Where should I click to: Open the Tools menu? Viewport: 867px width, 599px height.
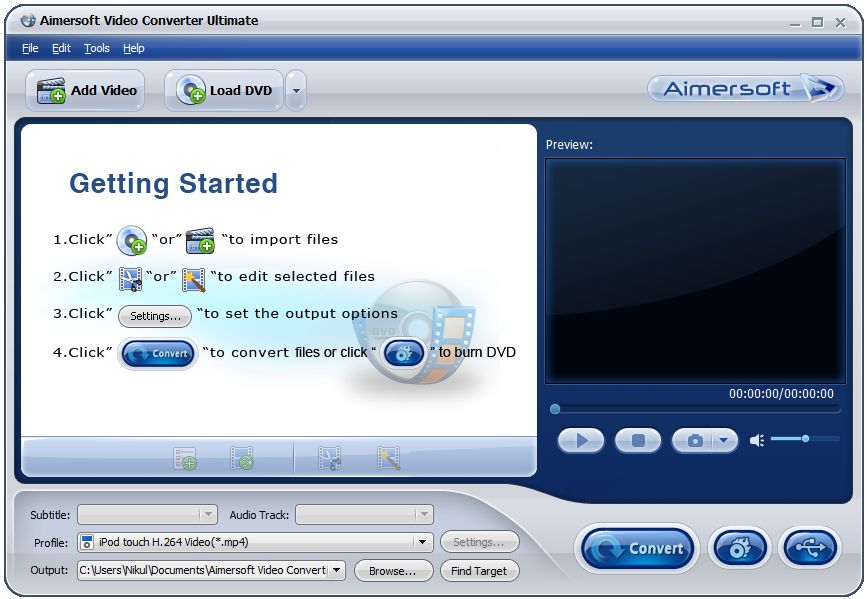coord(96,47)
